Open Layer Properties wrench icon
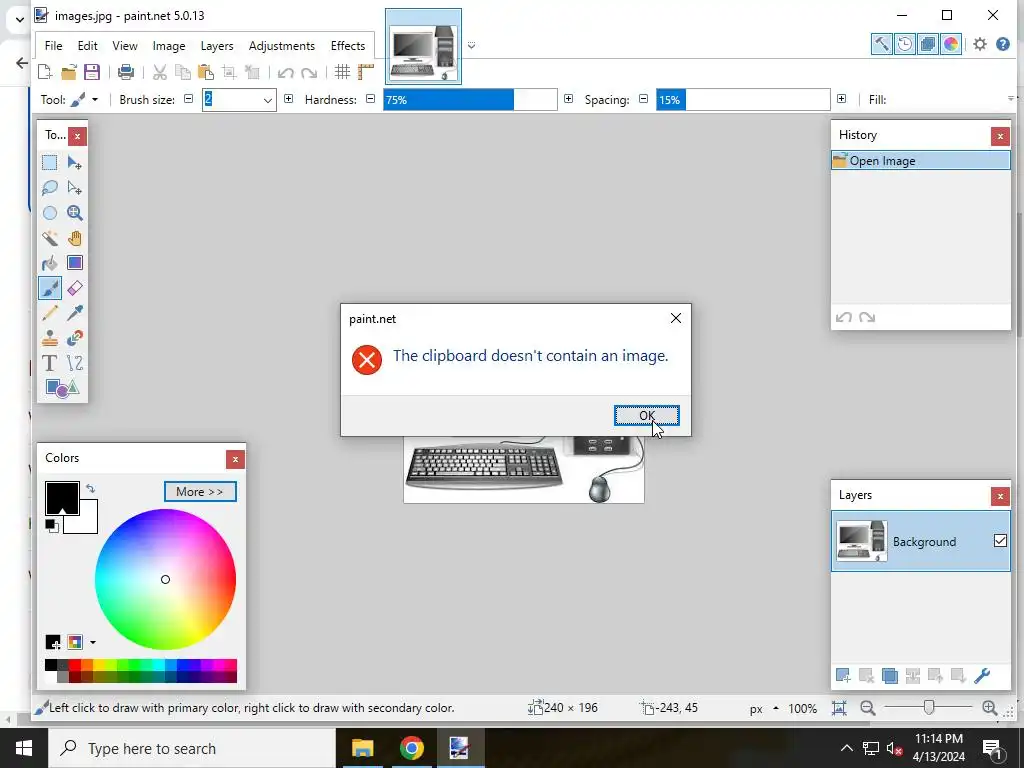Image resolution: width=1024 pixels, height=768 pixels. click(x=982, y=676)
